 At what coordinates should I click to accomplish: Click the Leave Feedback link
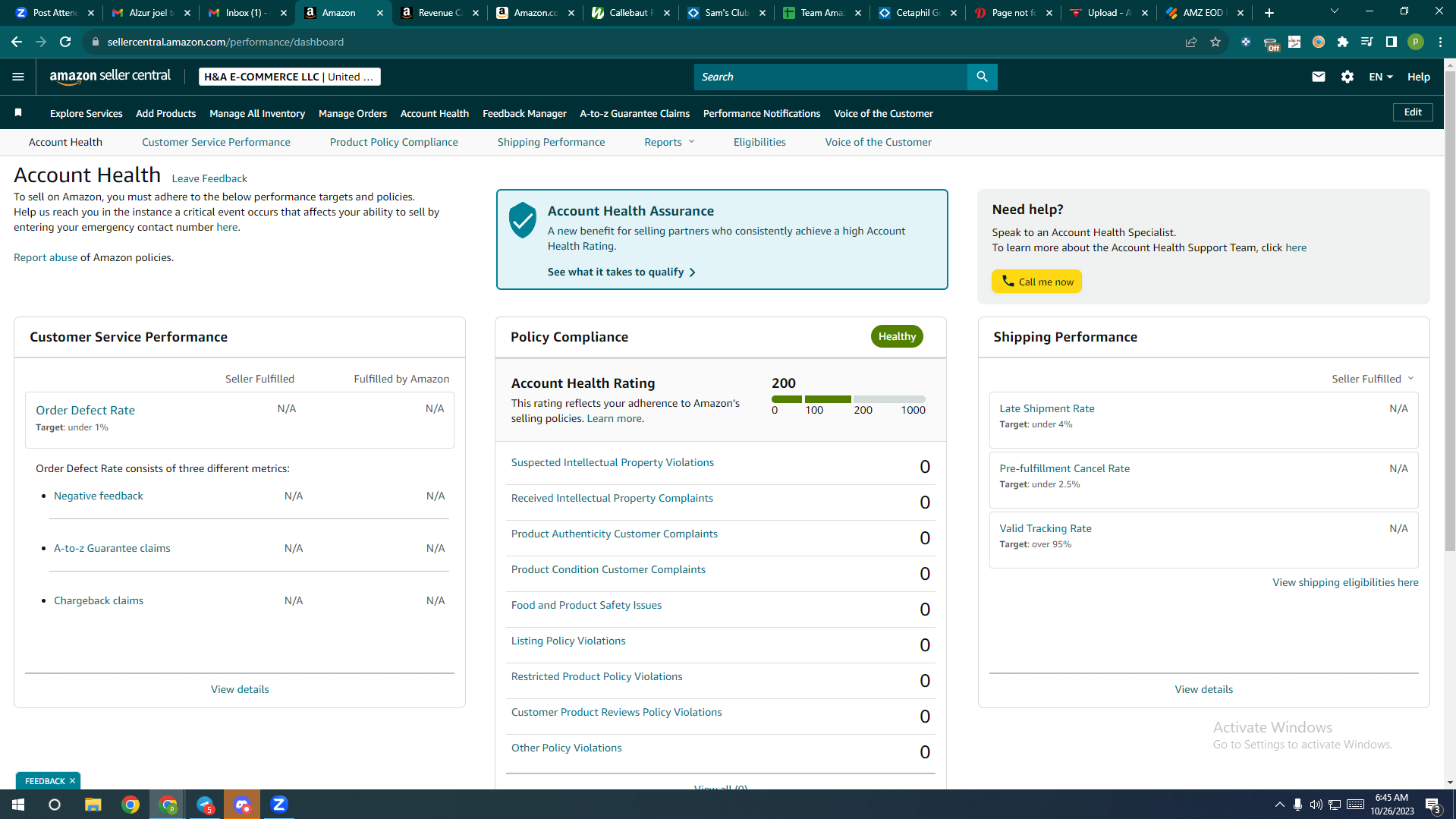point(209,178)
